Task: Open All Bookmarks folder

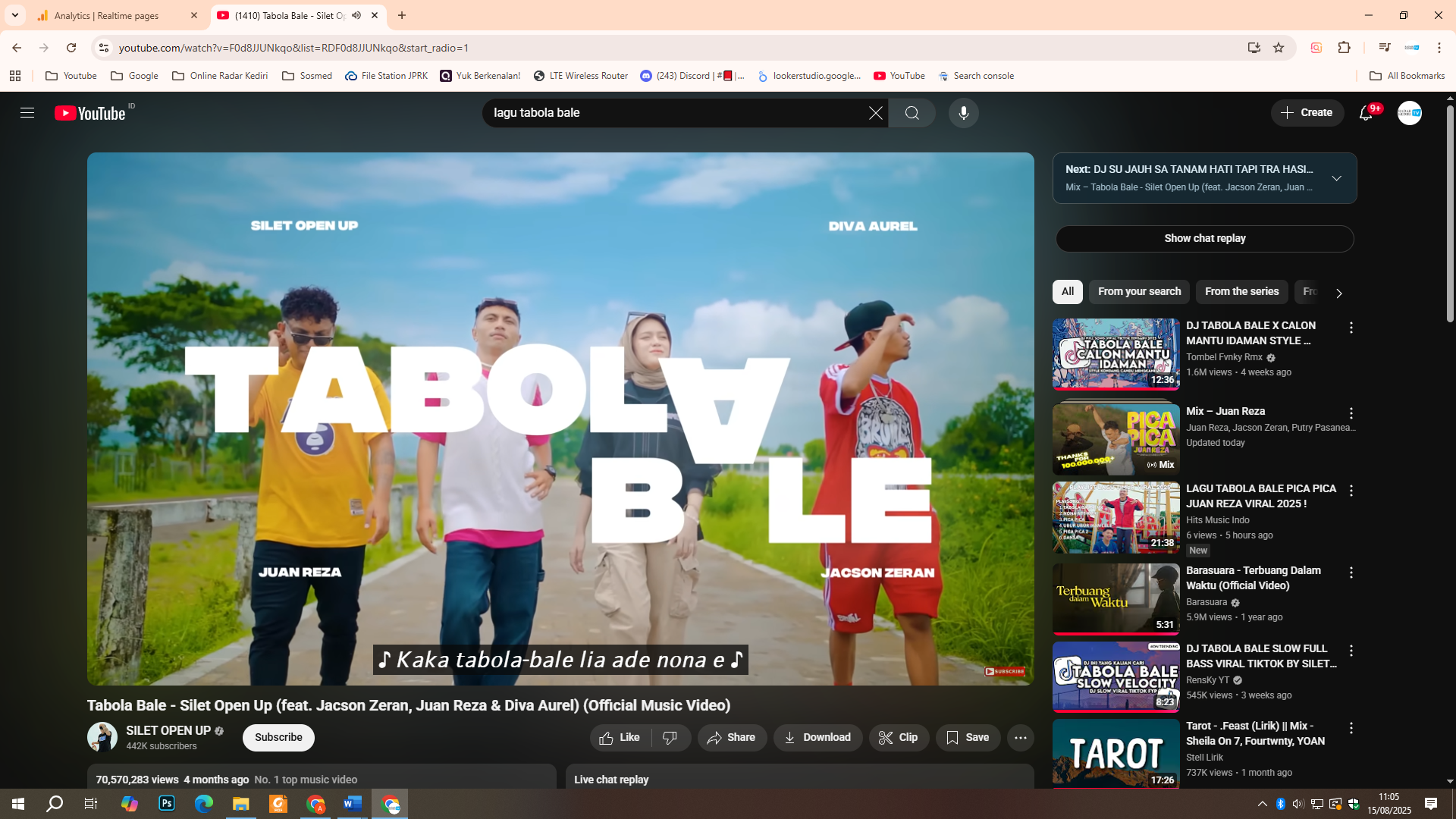Action: (x=1407, y=76)
